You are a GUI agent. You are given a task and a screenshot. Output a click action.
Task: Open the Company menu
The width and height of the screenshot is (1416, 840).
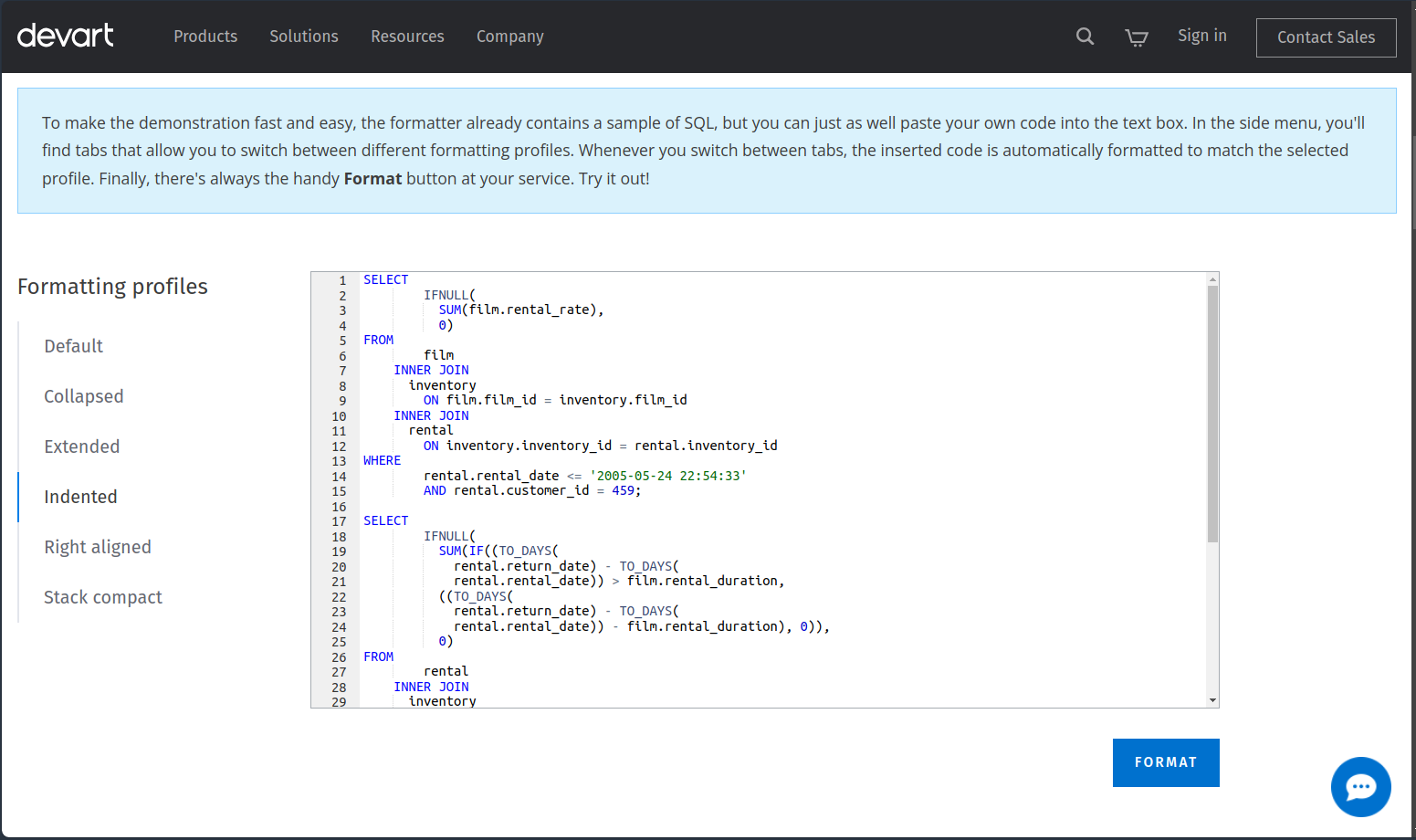pos(509,37)
